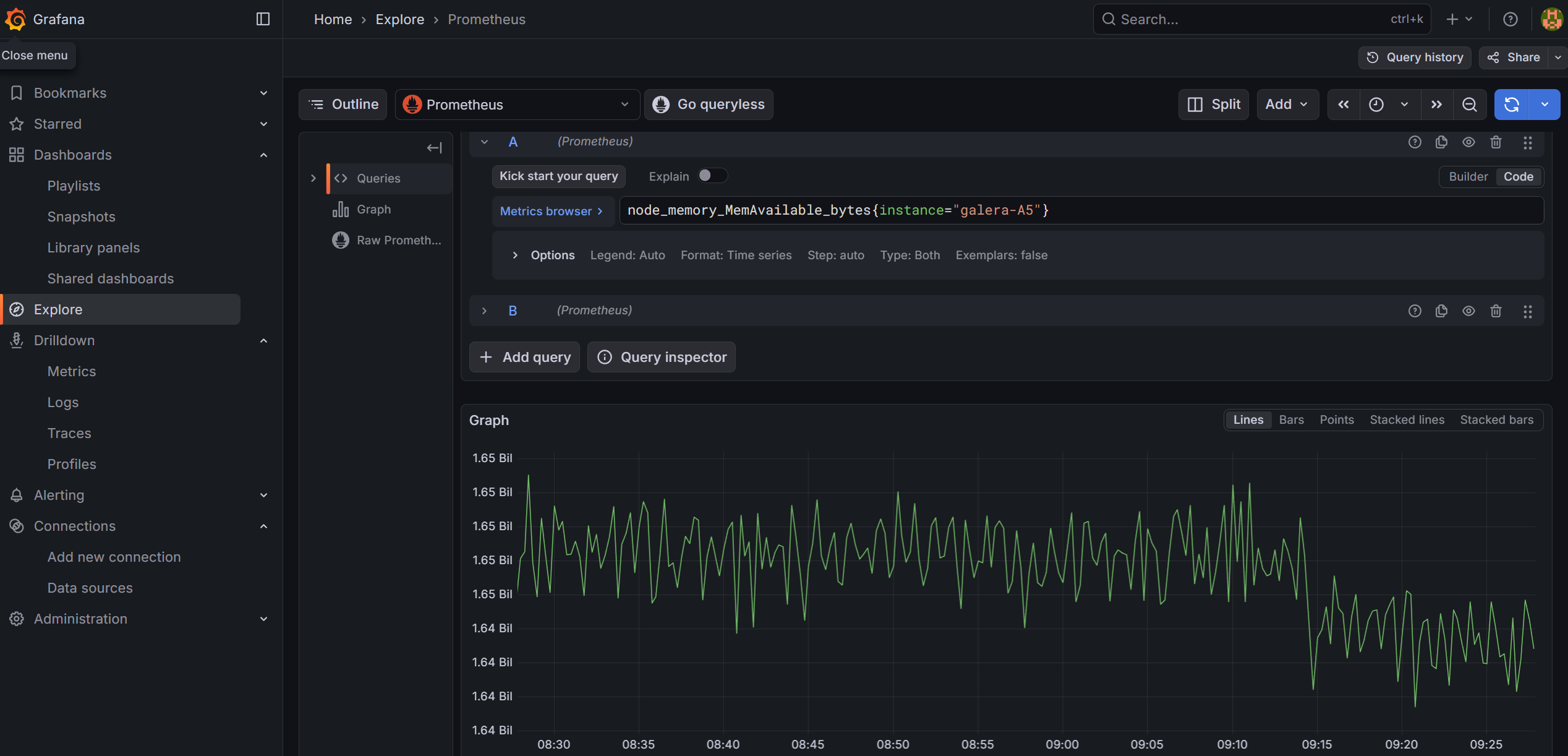The width and height of the screenshot is (1568, 756).
Task: Shift time range backward arrows icon
Action: [x=1344, y=105]
